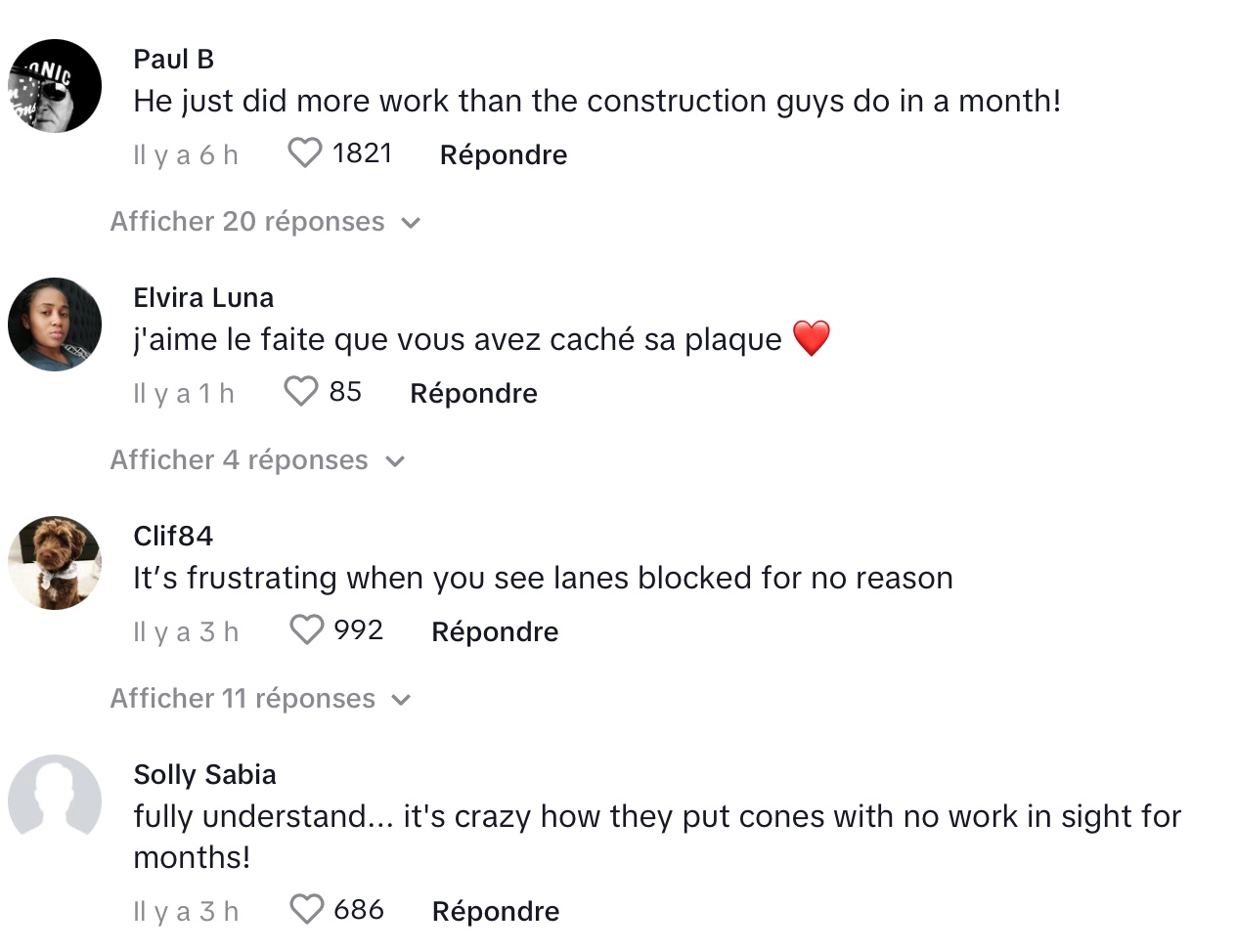This screenshot has height=952, width=1236.
Task: Tap the heart on Clif84's comment
Action: point(306,630)
